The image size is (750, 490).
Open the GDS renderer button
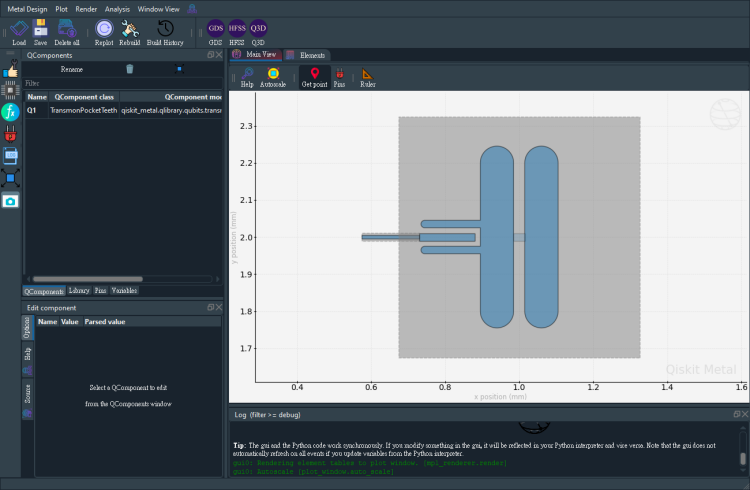(215, 33)
